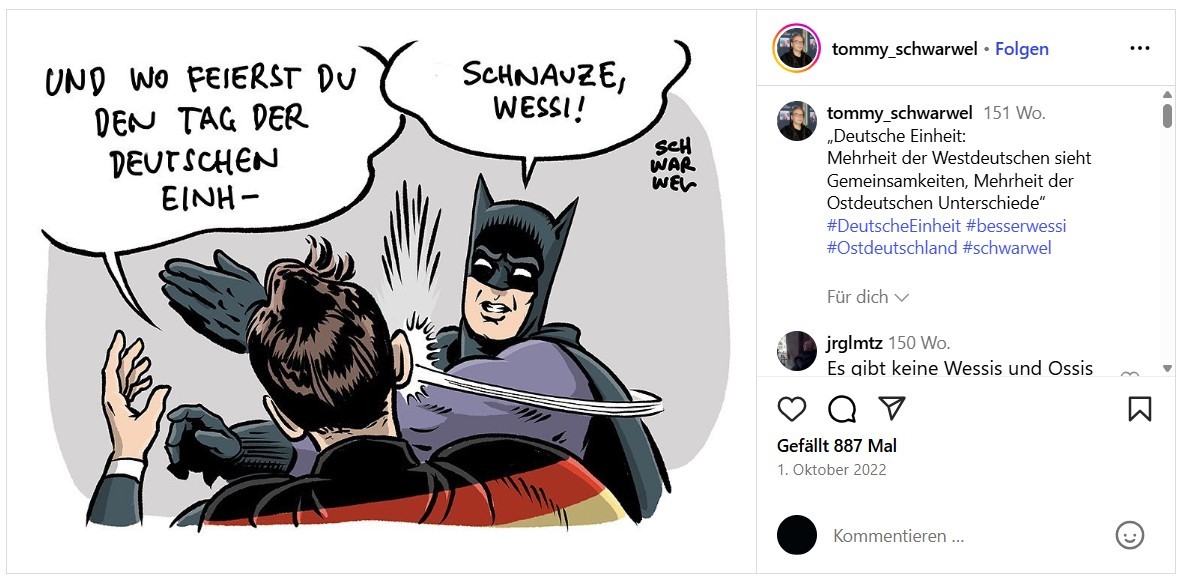Open jrglmtz commenter avatar

[797, 351]
